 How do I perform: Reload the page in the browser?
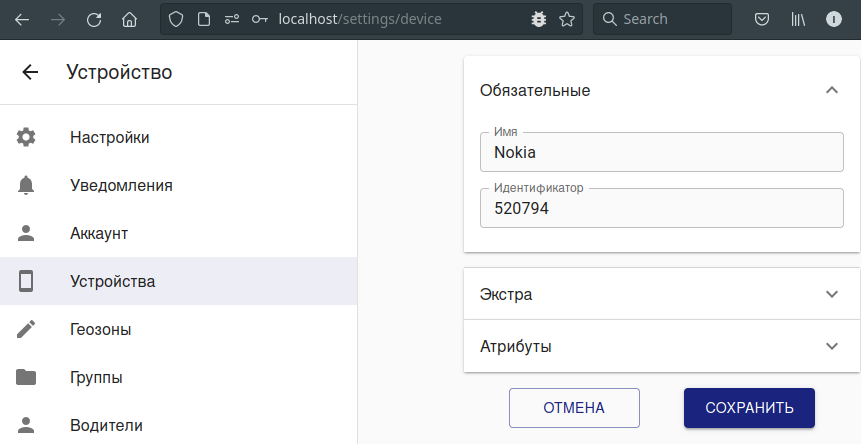[93, 19]
